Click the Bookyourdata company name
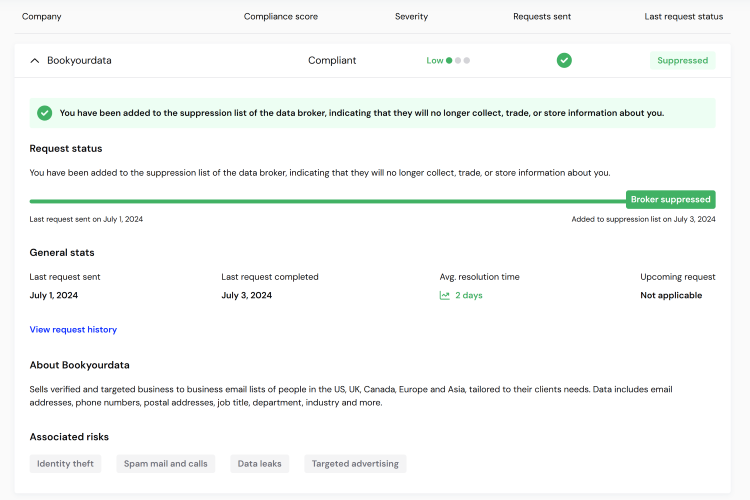The height and width of the screenshot is (500, 750). pos(79,60)
